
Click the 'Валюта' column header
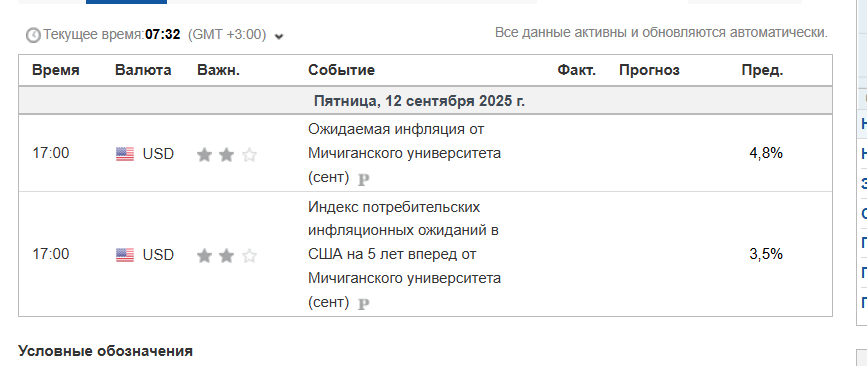pos(143,70)
